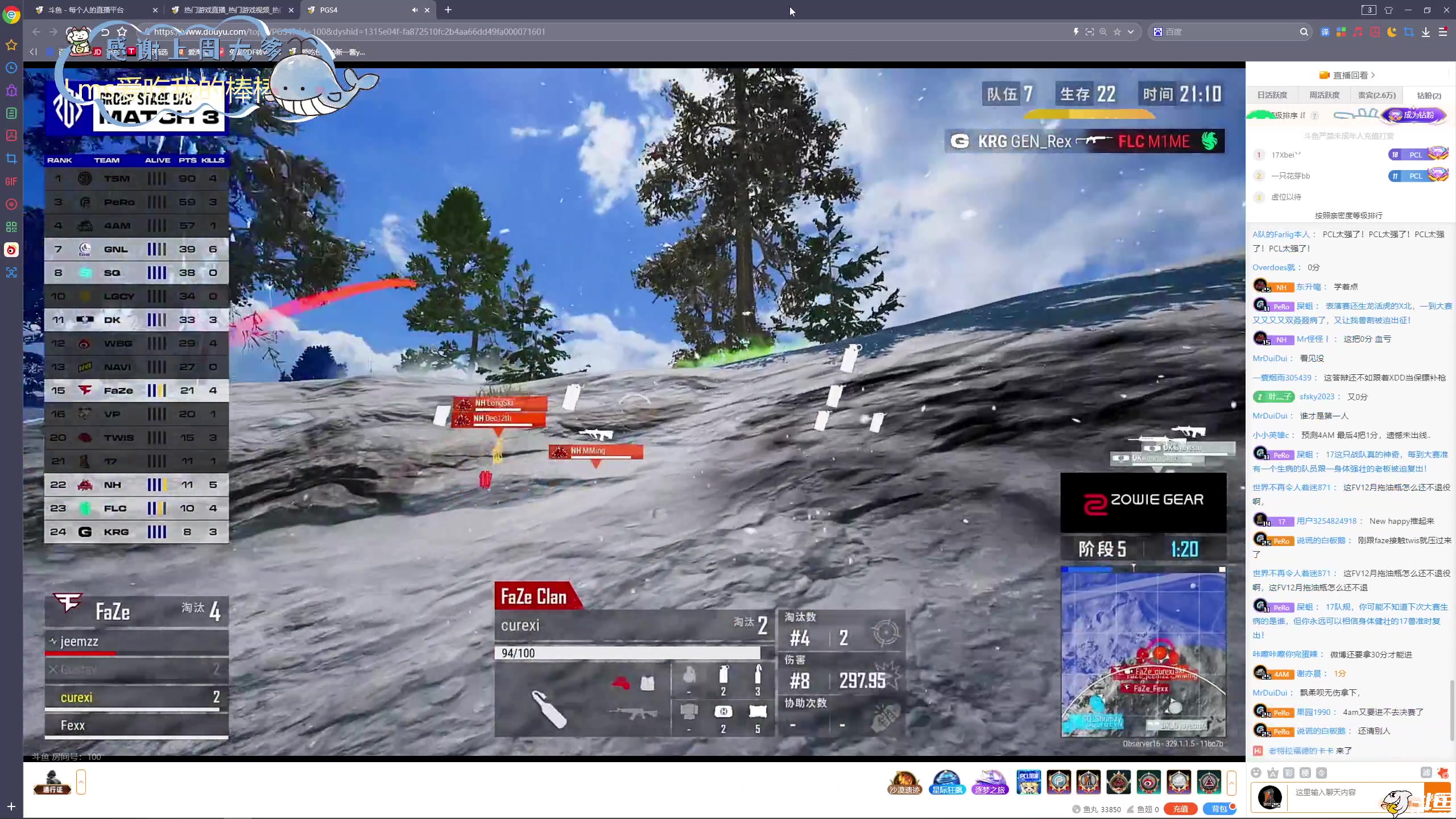Select the 贵宾(2.6万) tab

[x=1376, y=95]
